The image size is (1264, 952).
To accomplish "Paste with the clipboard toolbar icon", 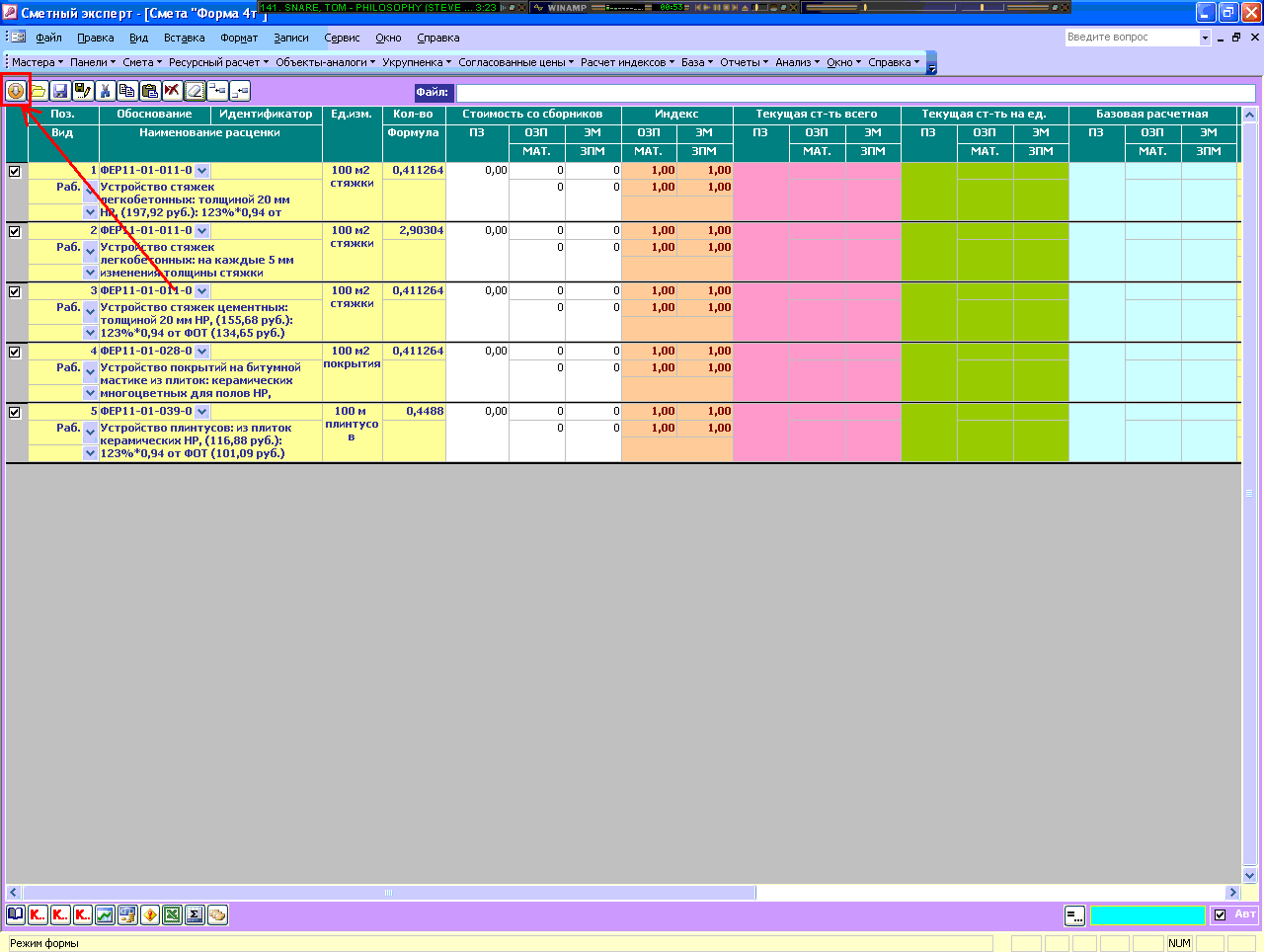I will [x=150, y=91].
